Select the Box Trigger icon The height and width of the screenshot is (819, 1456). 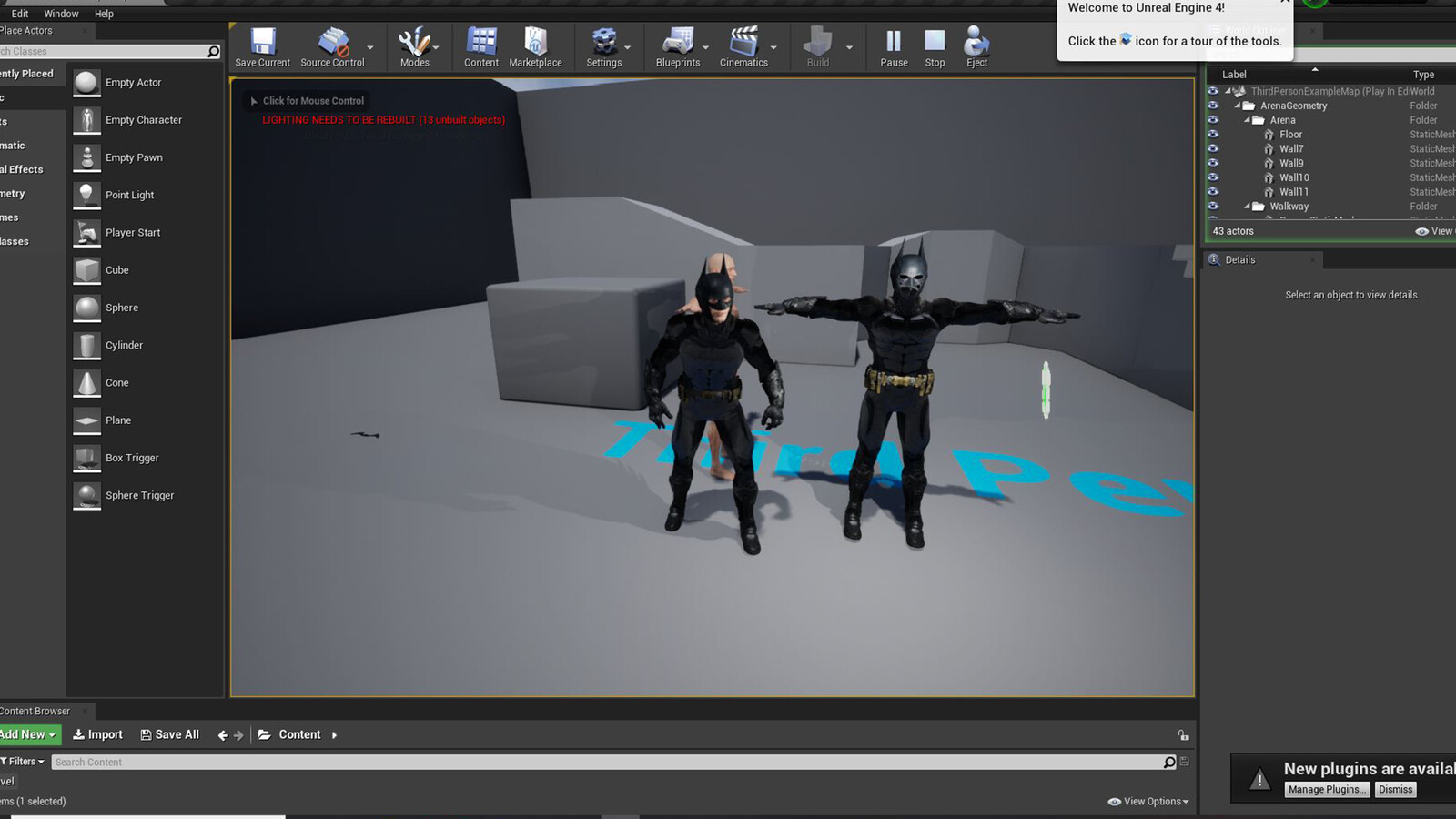(86, 458)
